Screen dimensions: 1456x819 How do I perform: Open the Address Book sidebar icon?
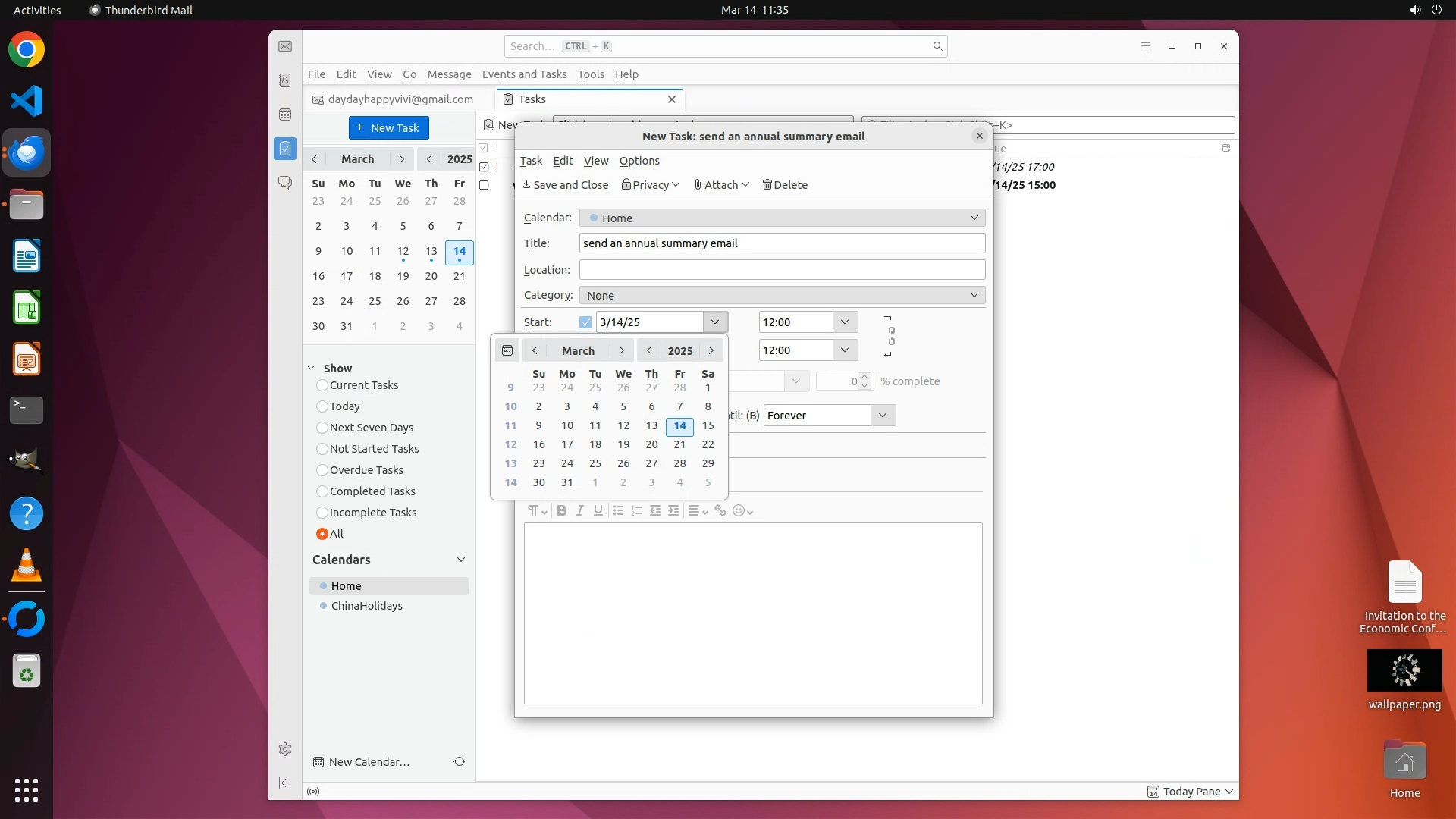(285, 80)
